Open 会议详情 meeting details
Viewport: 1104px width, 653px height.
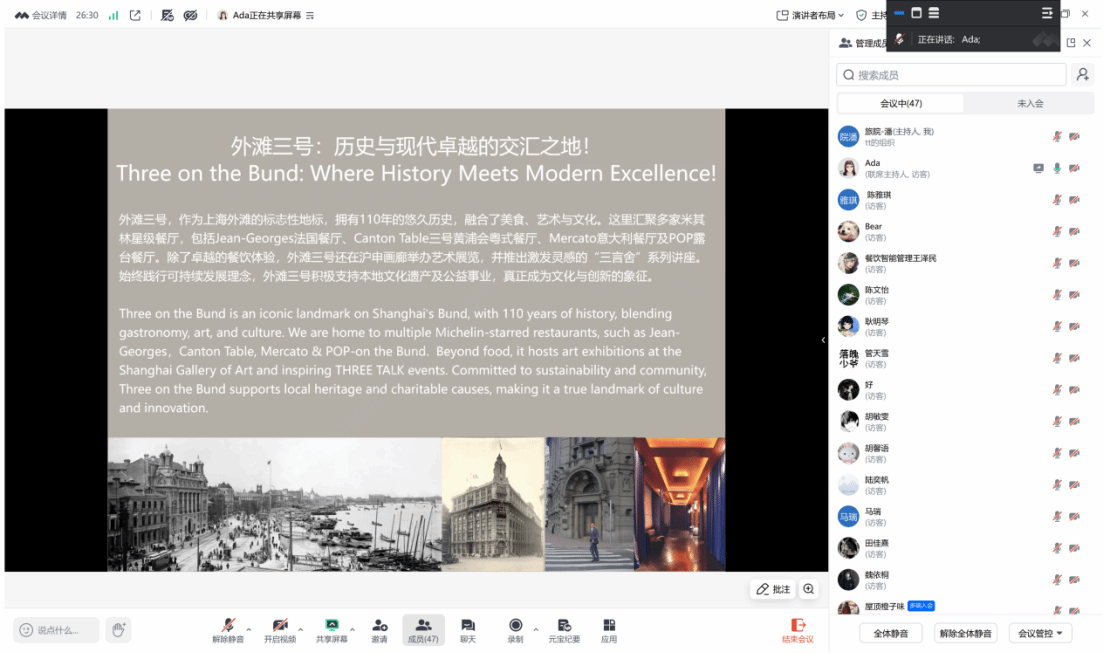[41, 15]
